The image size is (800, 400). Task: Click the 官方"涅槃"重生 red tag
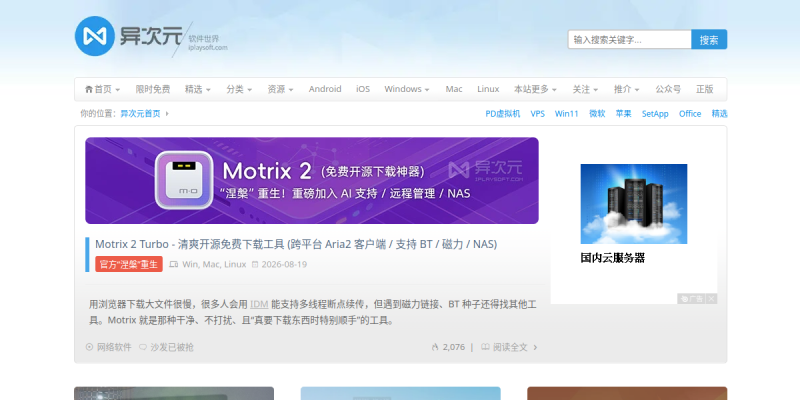(129, 264)
